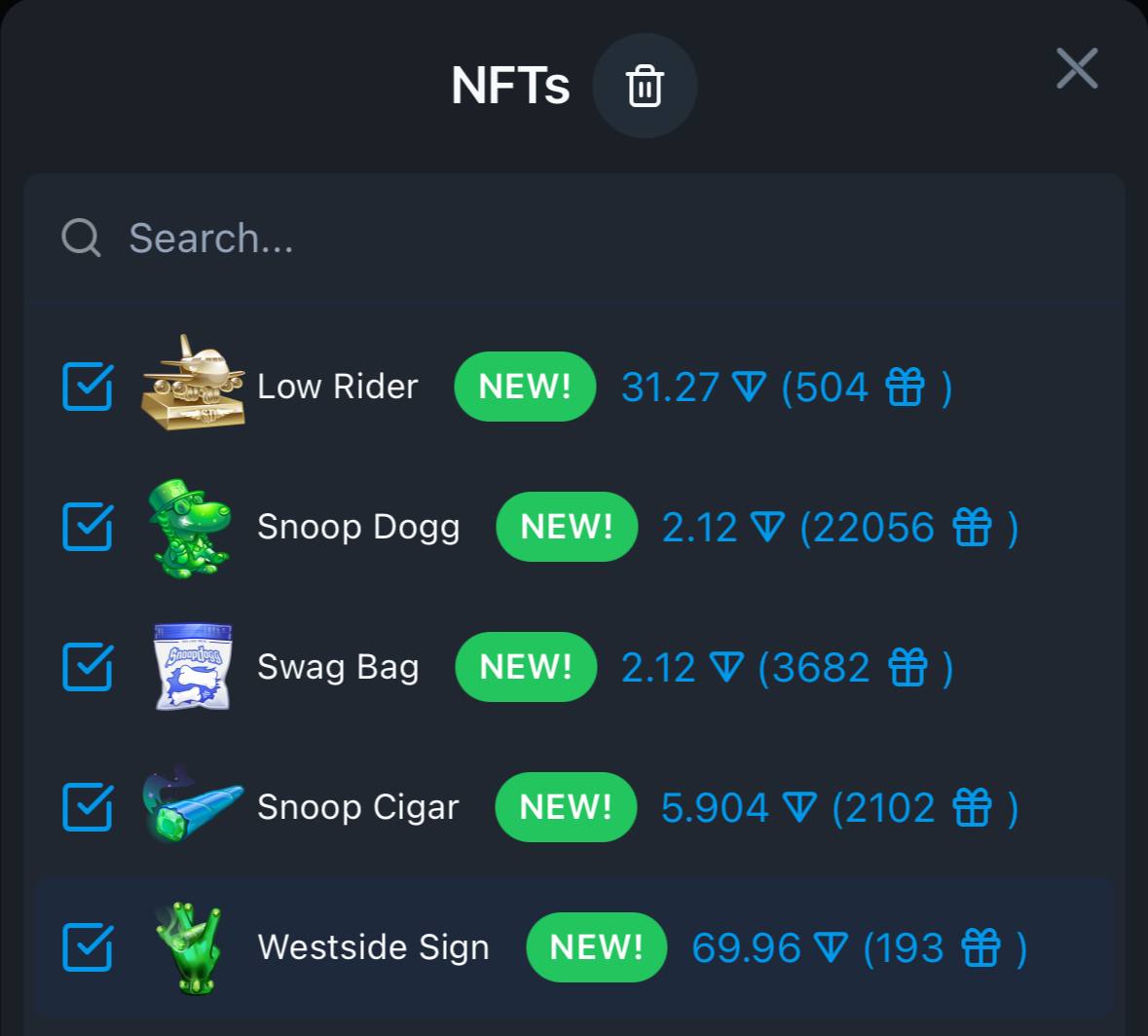
Task: Uncheck the Westside Sign checkbox
Action: click(87, 947)
